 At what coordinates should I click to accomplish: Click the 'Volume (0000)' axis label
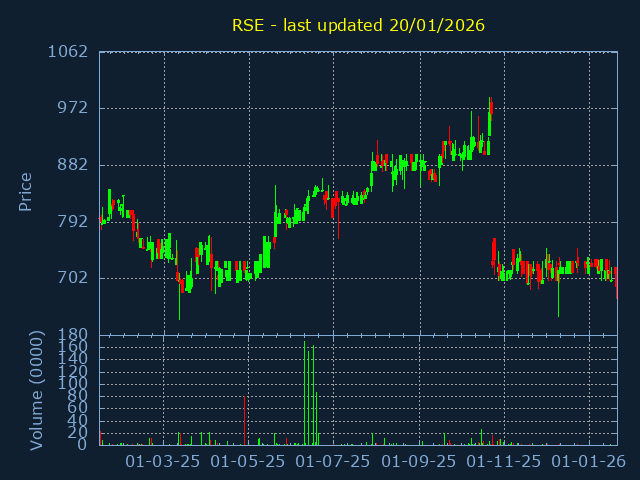tap(37, 389)
